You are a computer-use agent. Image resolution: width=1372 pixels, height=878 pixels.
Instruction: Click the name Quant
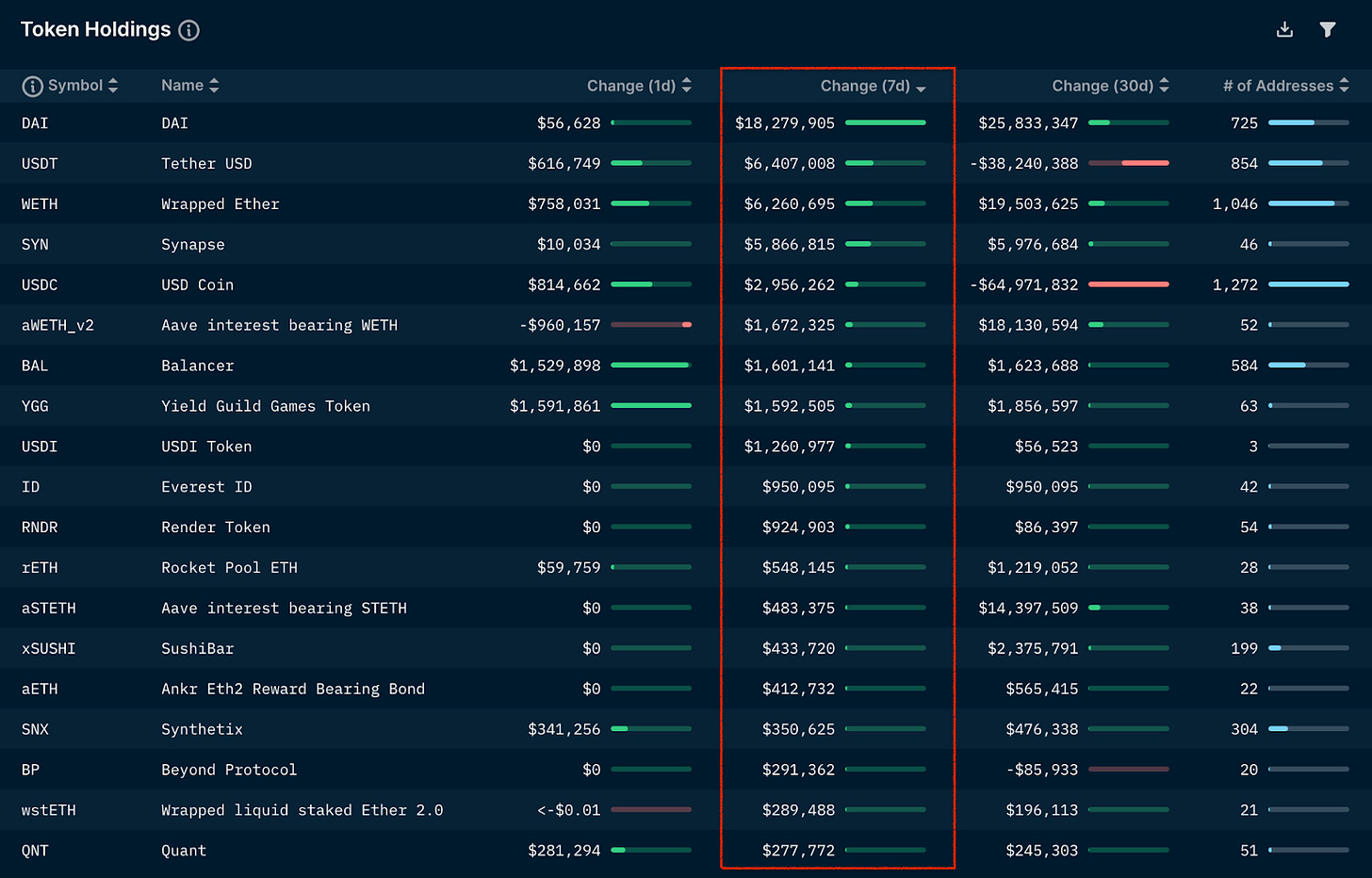tap(184, 852)
